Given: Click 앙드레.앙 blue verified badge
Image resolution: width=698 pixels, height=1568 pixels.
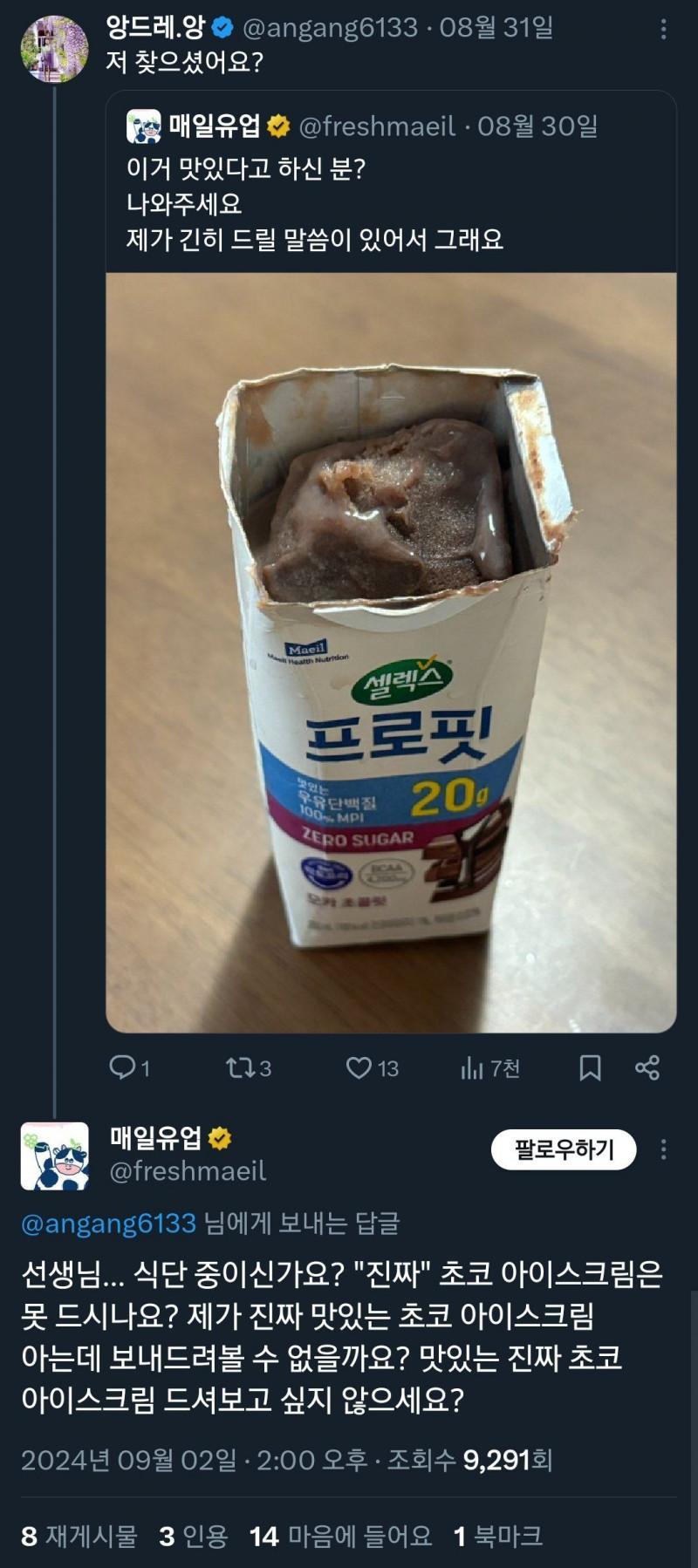Looking at the screenshot, I should [x=223, y=28].
